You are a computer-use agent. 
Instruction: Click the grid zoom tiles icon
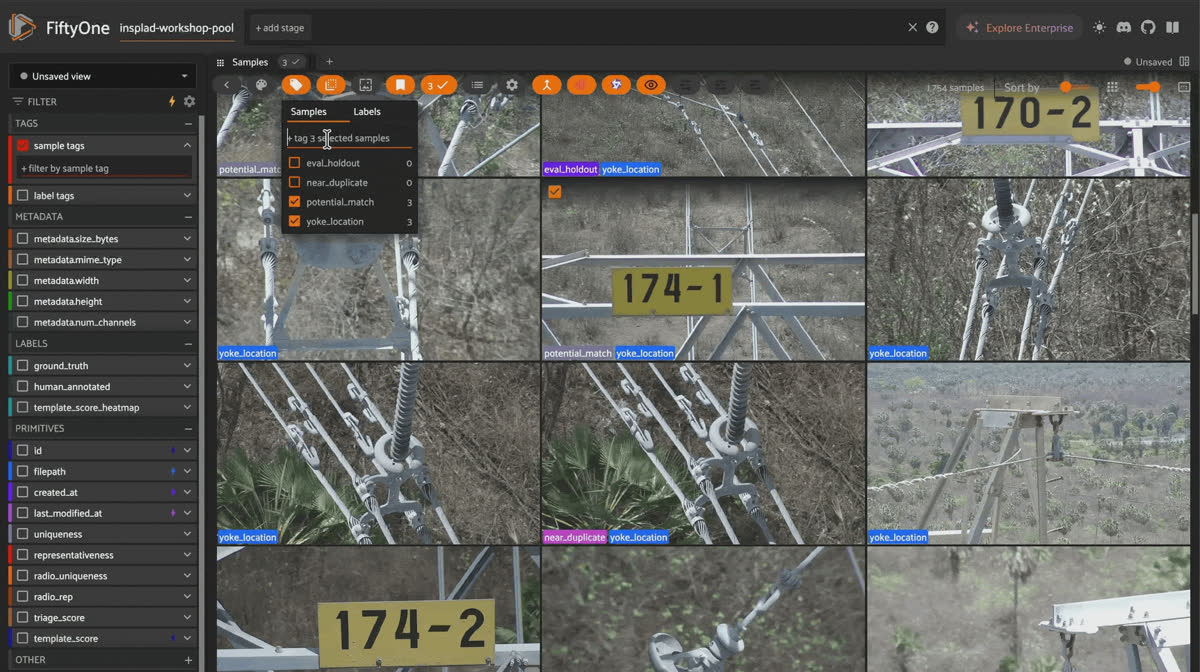click(x=1113, y=87)
